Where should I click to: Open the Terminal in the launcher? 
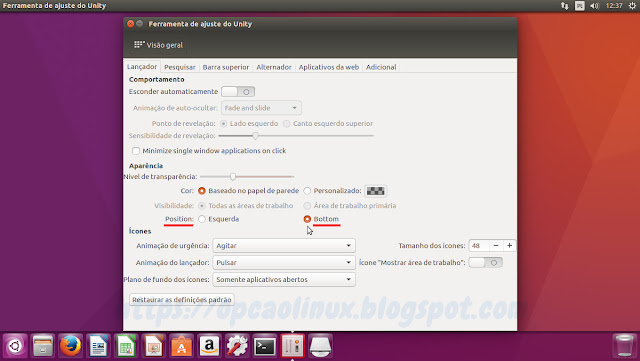265,346
